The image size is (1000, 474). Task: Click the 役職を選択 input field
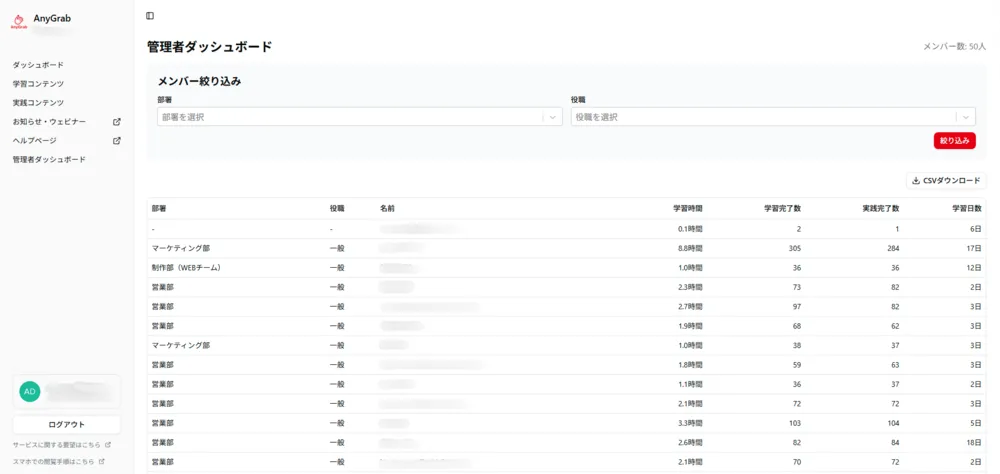click(x=773, y=117)
